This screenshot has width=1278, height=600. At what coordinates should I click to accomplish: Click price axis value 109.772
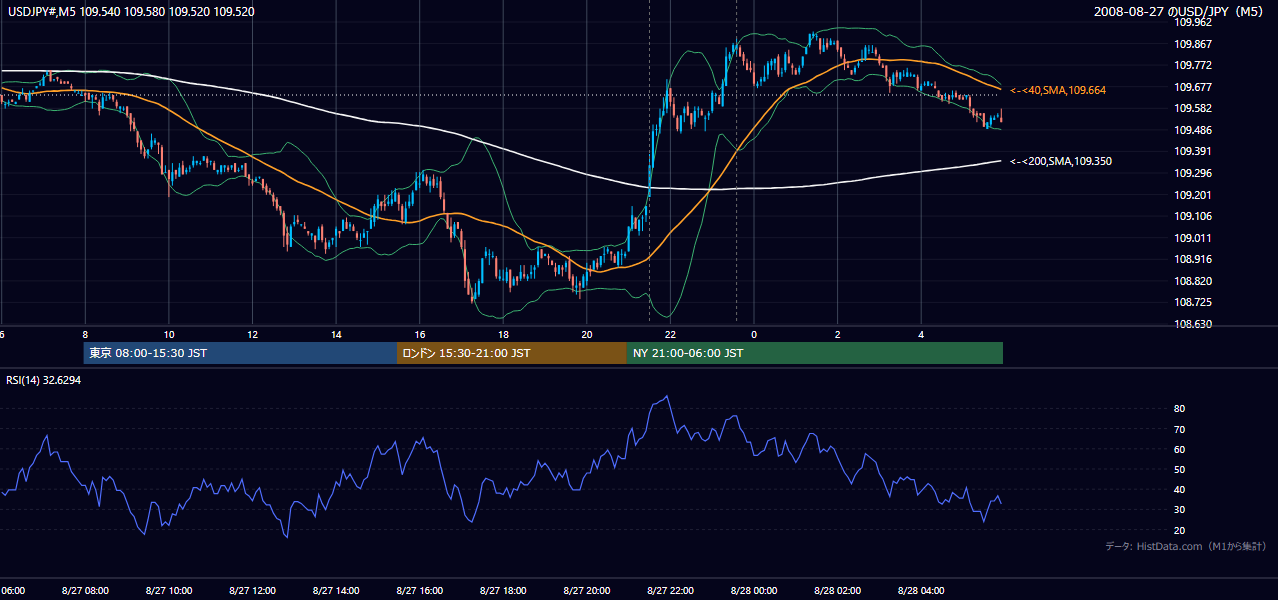[1191, 65]
